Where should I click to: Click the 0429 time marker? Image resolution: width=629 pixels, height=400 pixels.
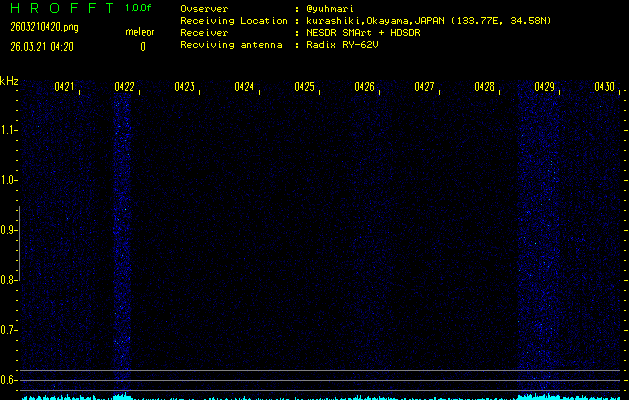coord(544,88)
